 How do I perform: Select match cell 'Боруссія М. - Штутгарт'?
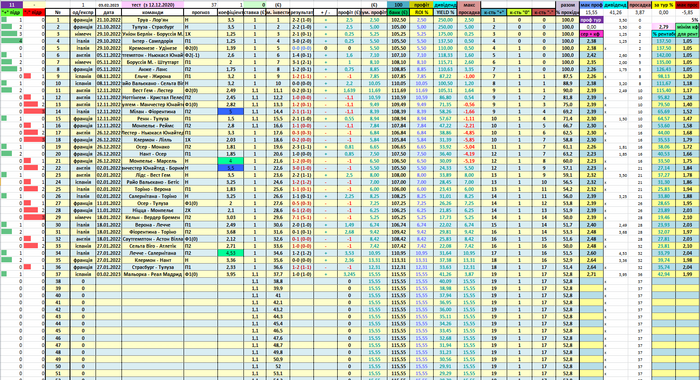[152, 63]
